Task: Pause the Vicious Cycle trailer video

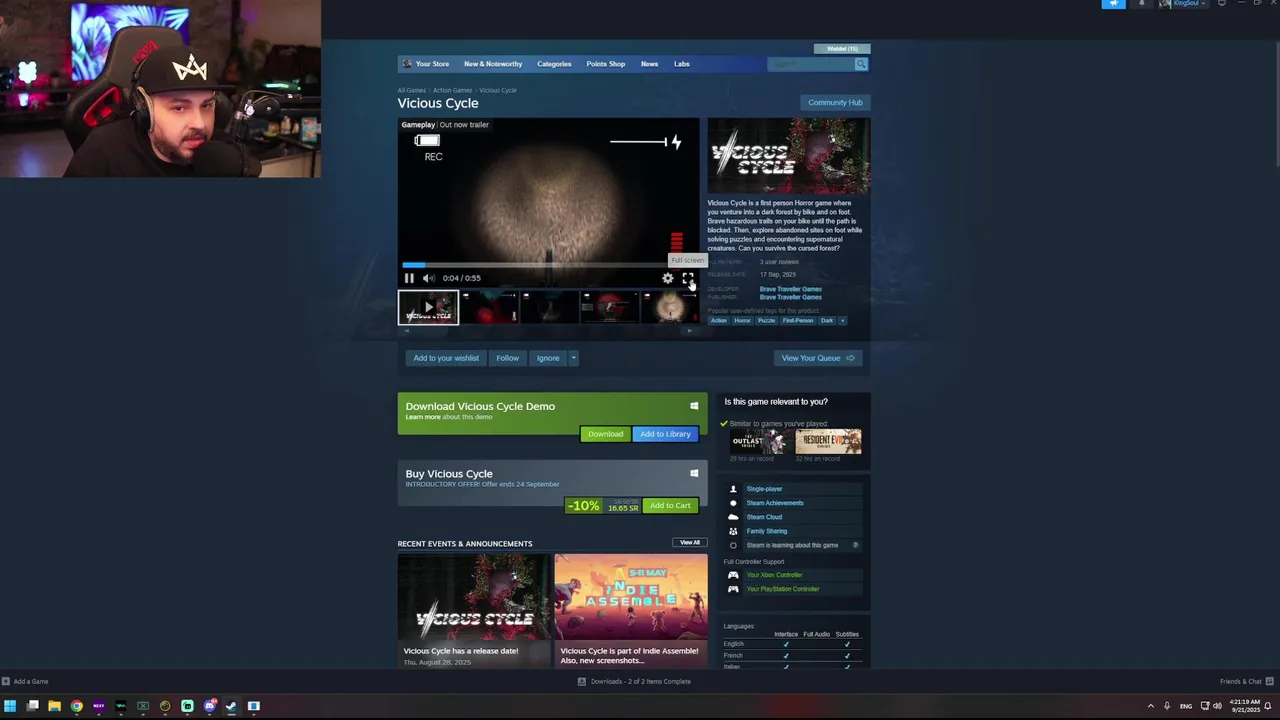Action: pos(409,278)
